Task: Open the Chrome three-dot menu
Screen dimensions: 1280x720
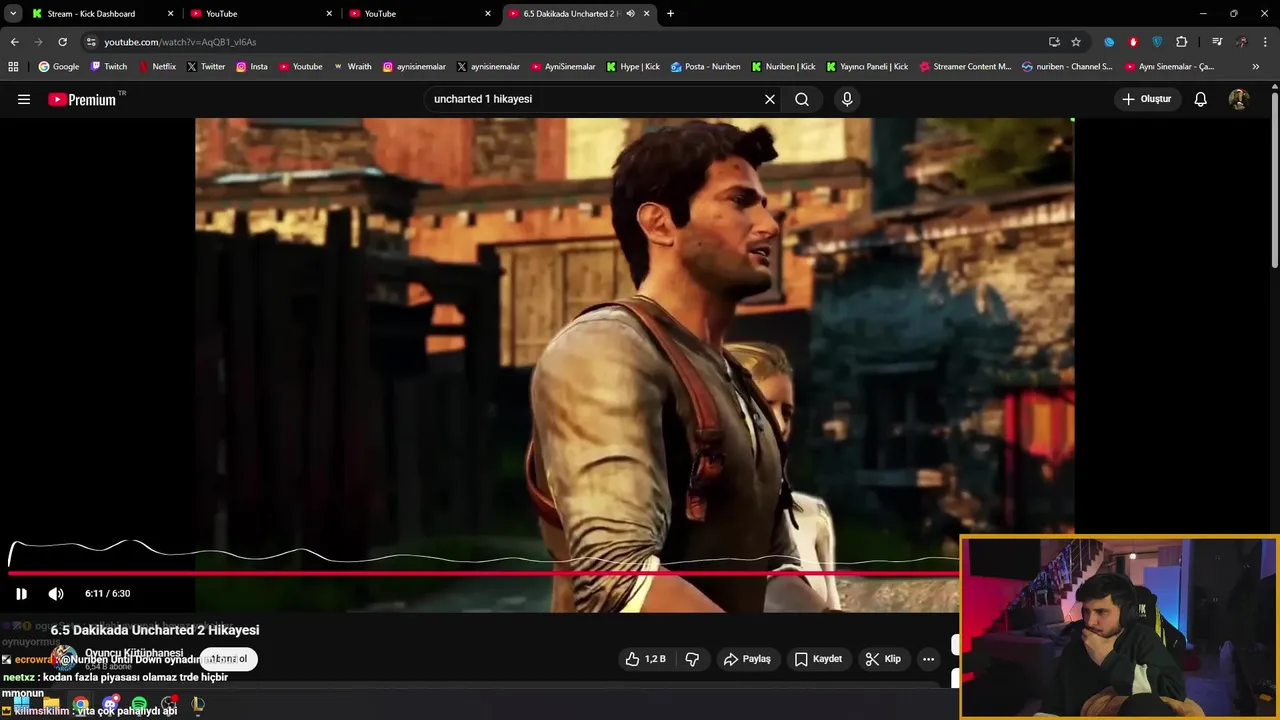Action: pos(1265,42)
